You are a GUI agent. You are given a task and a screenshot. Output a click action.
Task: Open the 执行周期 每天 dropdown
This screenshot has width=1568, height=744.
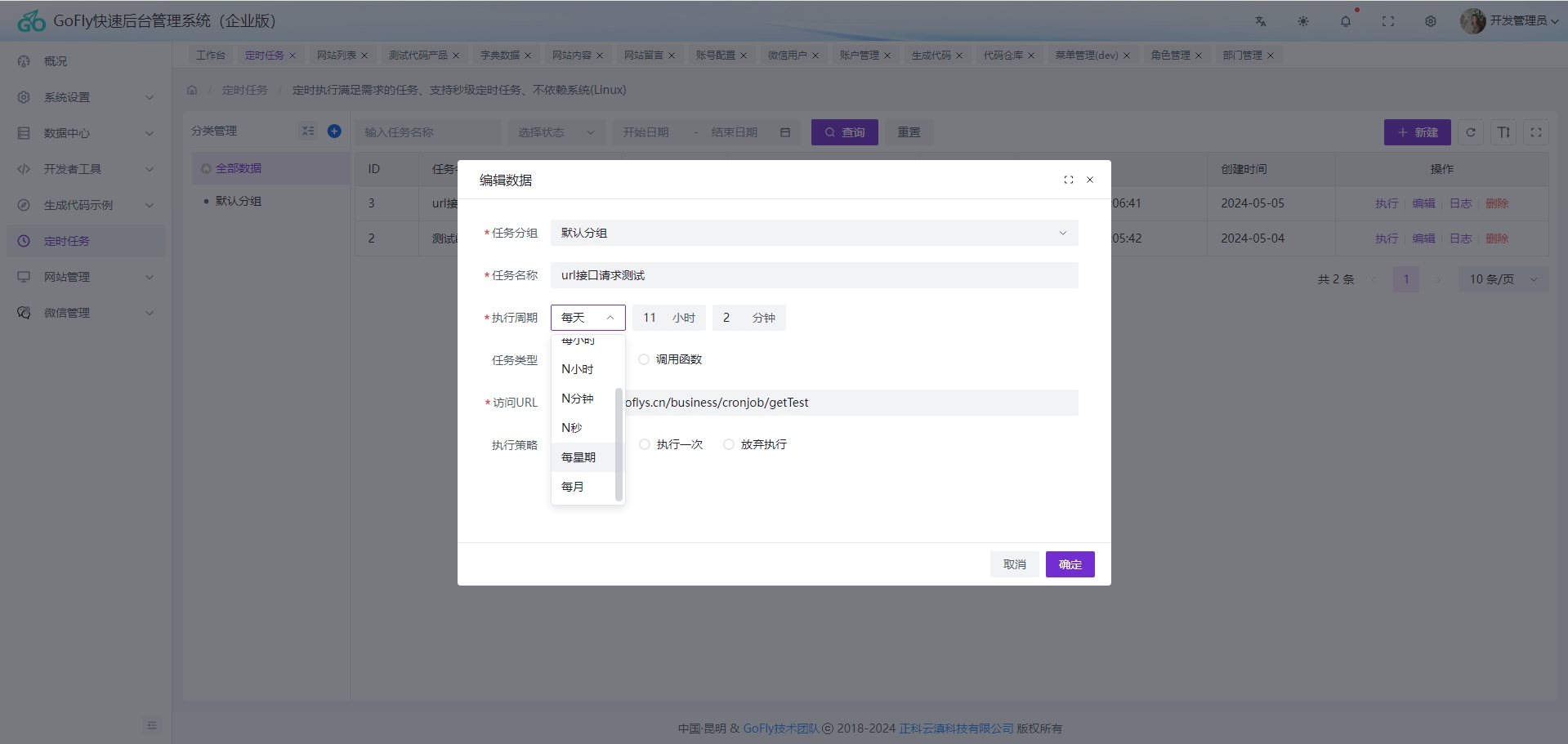588,318
